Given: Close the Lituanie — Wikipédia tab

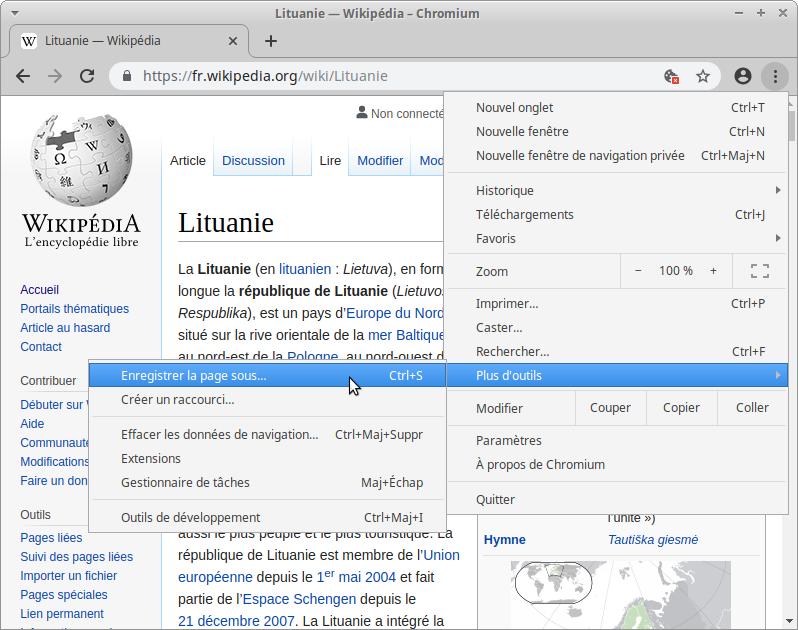Looking at the screenshot, I should (234, 41).
